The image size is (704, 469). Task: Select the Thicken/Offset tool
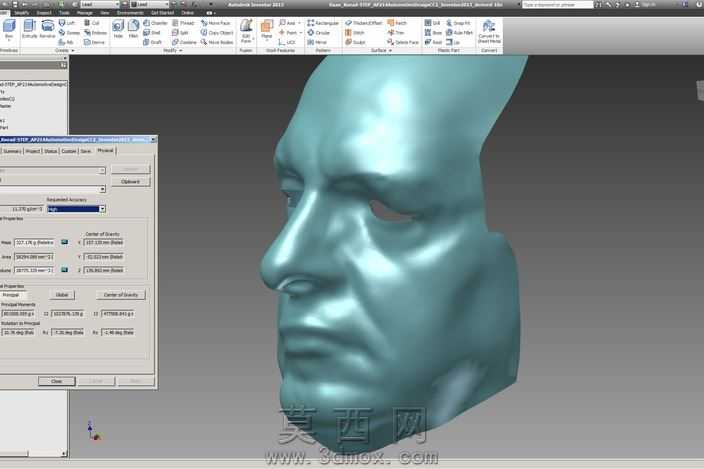tap(363, 23)
